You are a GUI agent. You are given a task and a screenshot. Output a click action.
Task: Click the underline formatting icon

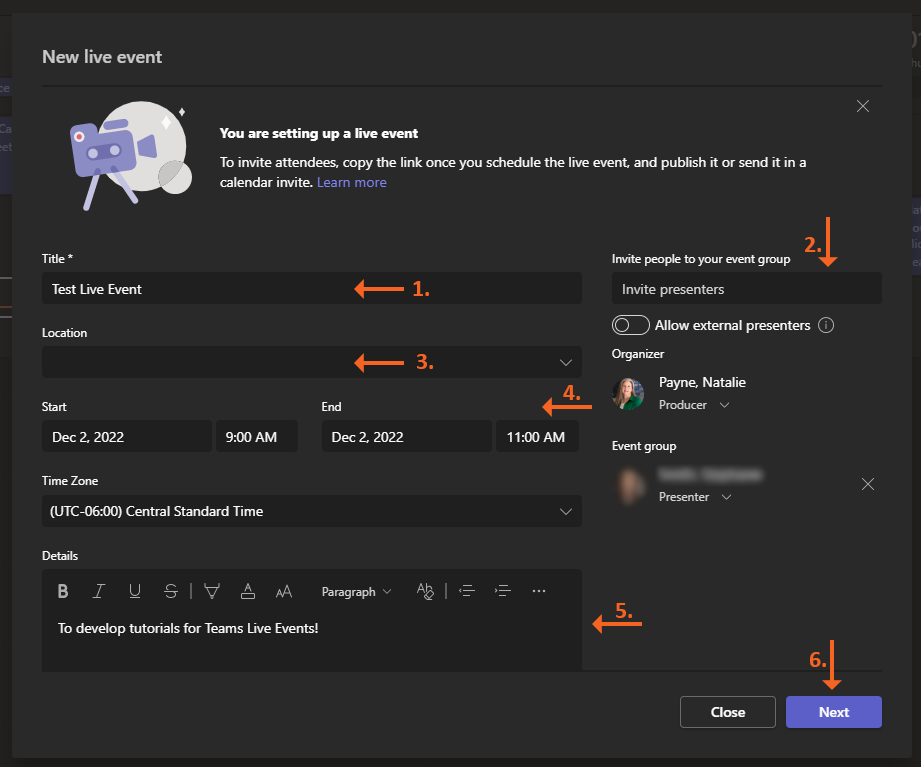click(x=135, y=591)
